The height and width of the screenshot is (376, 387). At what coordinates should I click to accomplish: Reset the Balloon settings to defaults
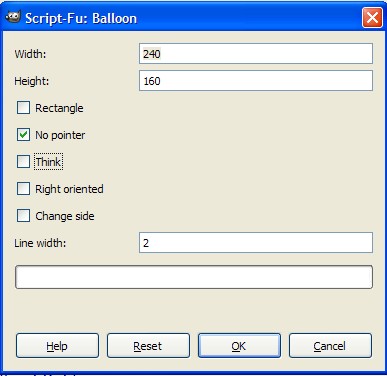click(x=148, y=346)
